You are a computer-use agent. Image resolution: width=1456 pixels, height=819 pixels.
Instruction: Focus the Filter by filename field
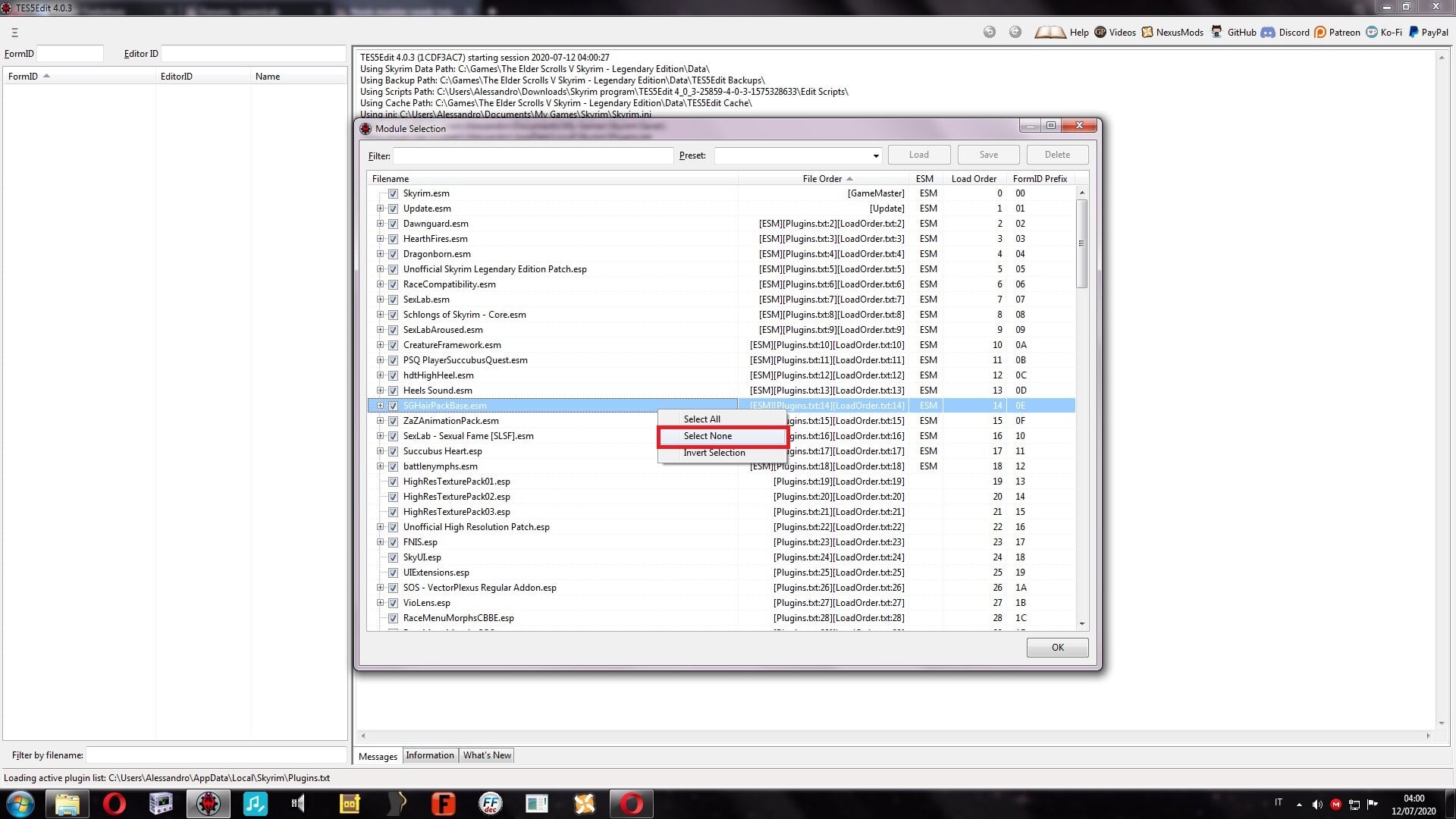pyautogui.click(x=216, y=755)
